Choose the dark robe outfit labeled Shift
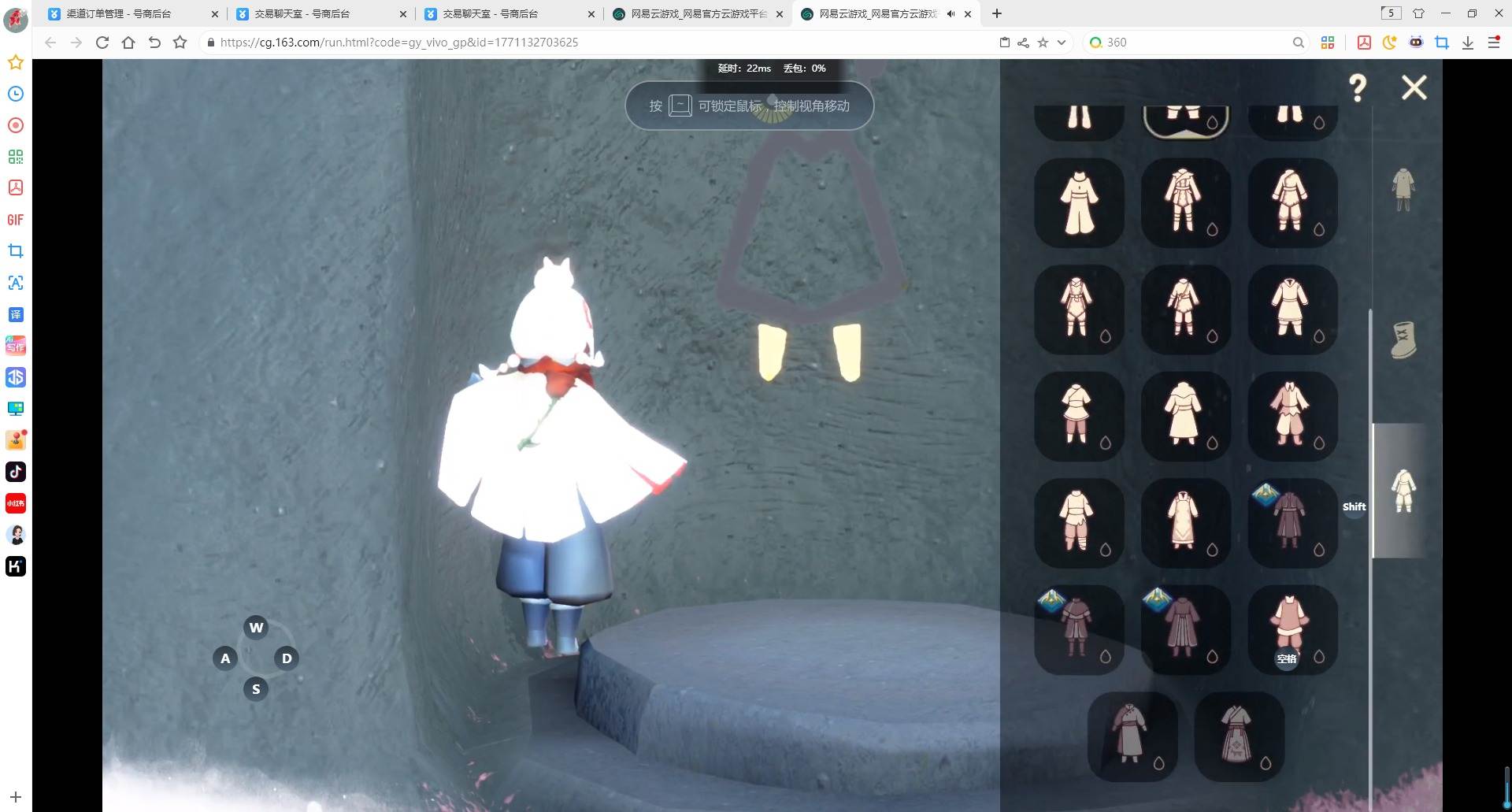The width and height of the screenshot is (1512, 812). [x=1291, y=521]
